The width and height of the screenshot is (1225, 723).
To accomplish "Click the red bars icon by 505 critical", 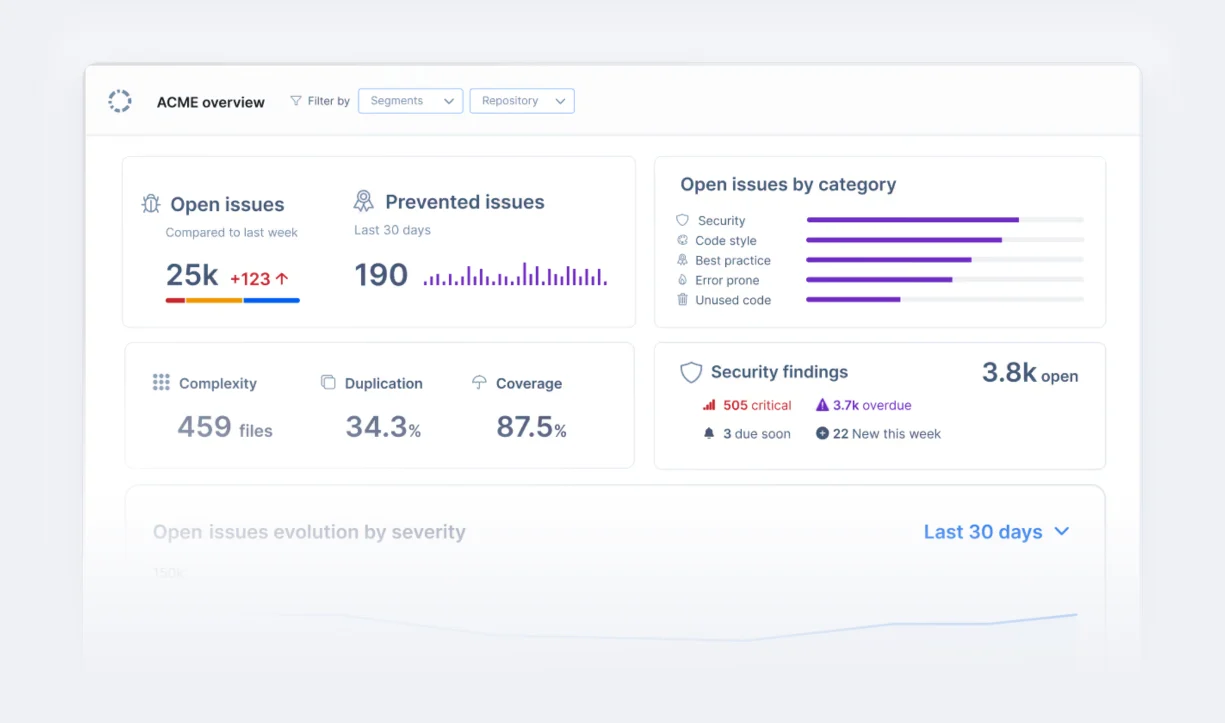I will tap(709, 405).
